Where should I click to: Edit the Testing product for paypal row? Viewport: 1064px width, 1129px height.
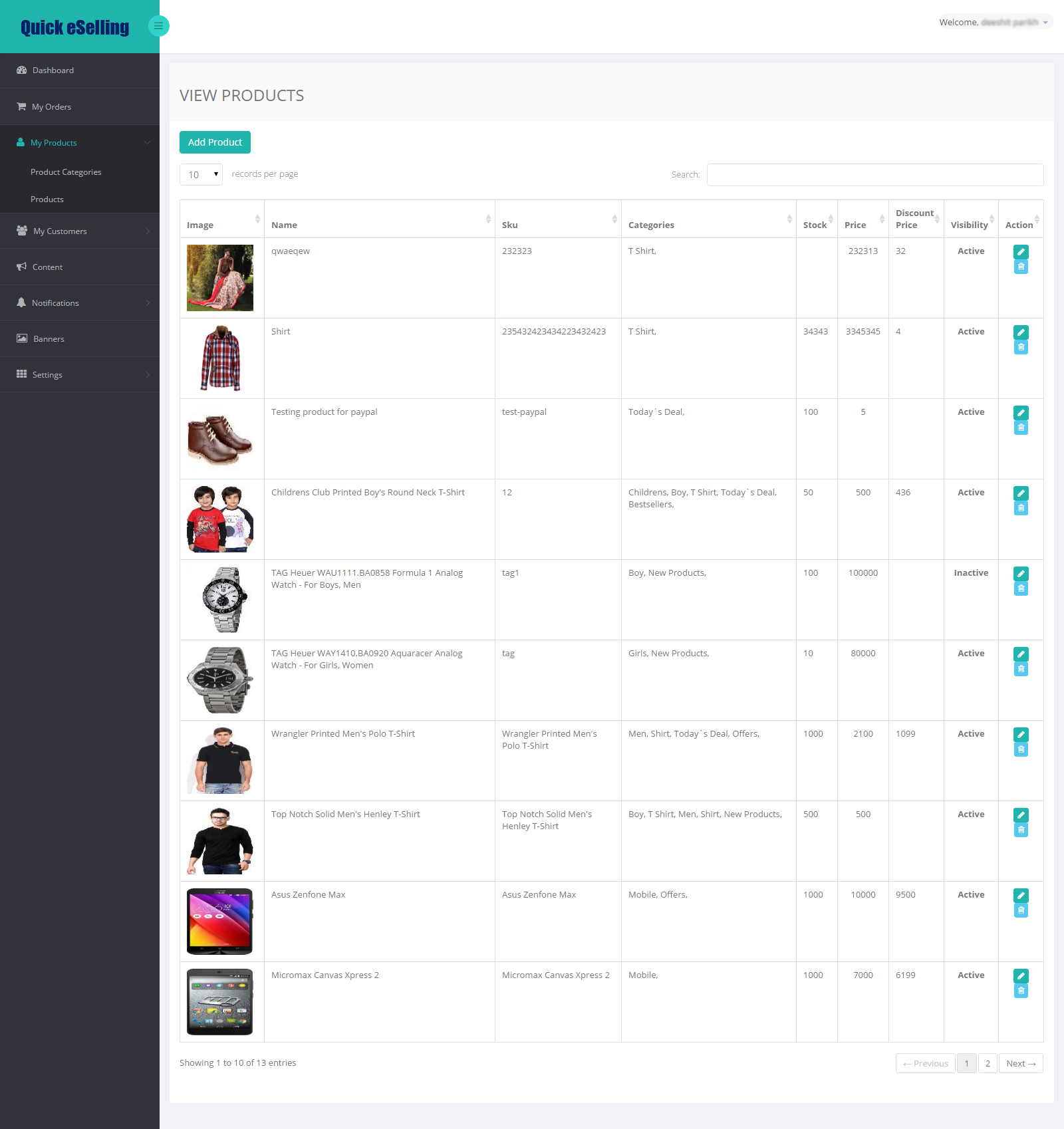1021,413
